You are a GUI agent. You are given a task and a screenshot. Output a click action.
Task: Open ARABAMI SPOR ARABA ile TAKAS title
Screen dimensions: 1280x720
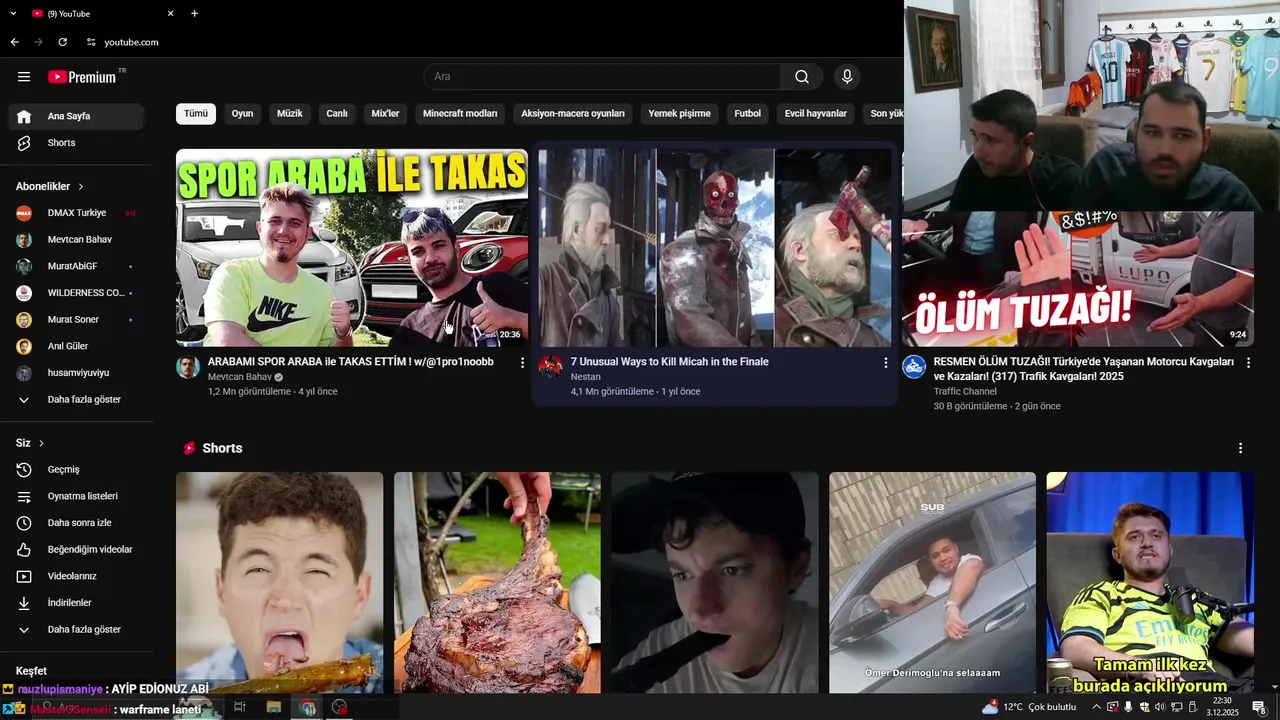351,362
